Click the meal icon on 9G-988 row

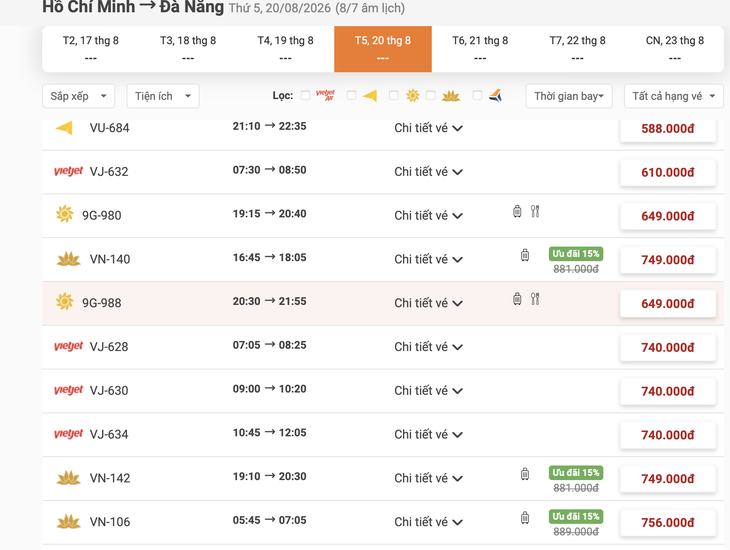[535, 299]
